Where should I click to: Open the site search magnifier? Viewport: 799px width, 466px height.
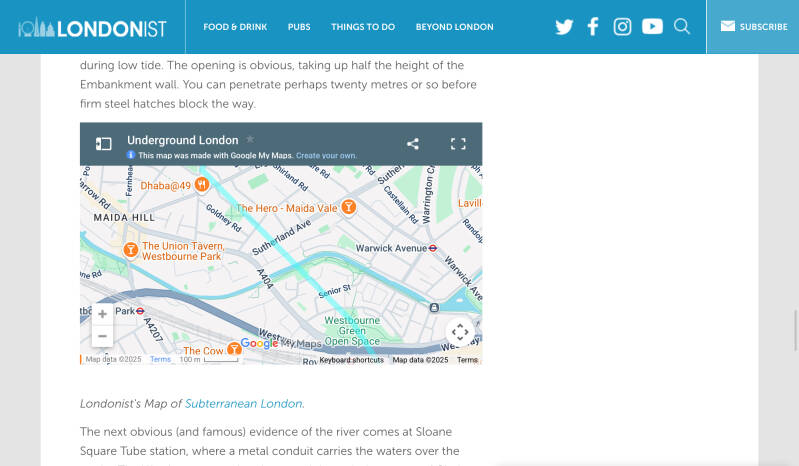pos(682,26)
